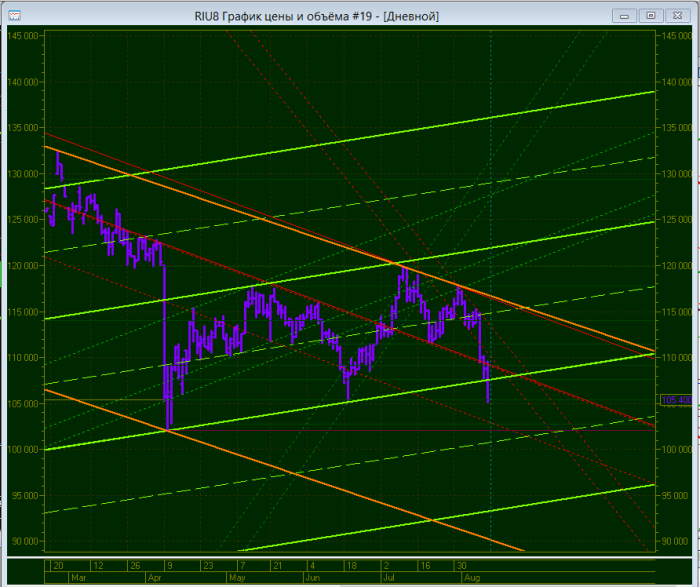Screen dimensions: 700x587
Task: Click the 125 000 label on left price axis
Action: point(23,220)
